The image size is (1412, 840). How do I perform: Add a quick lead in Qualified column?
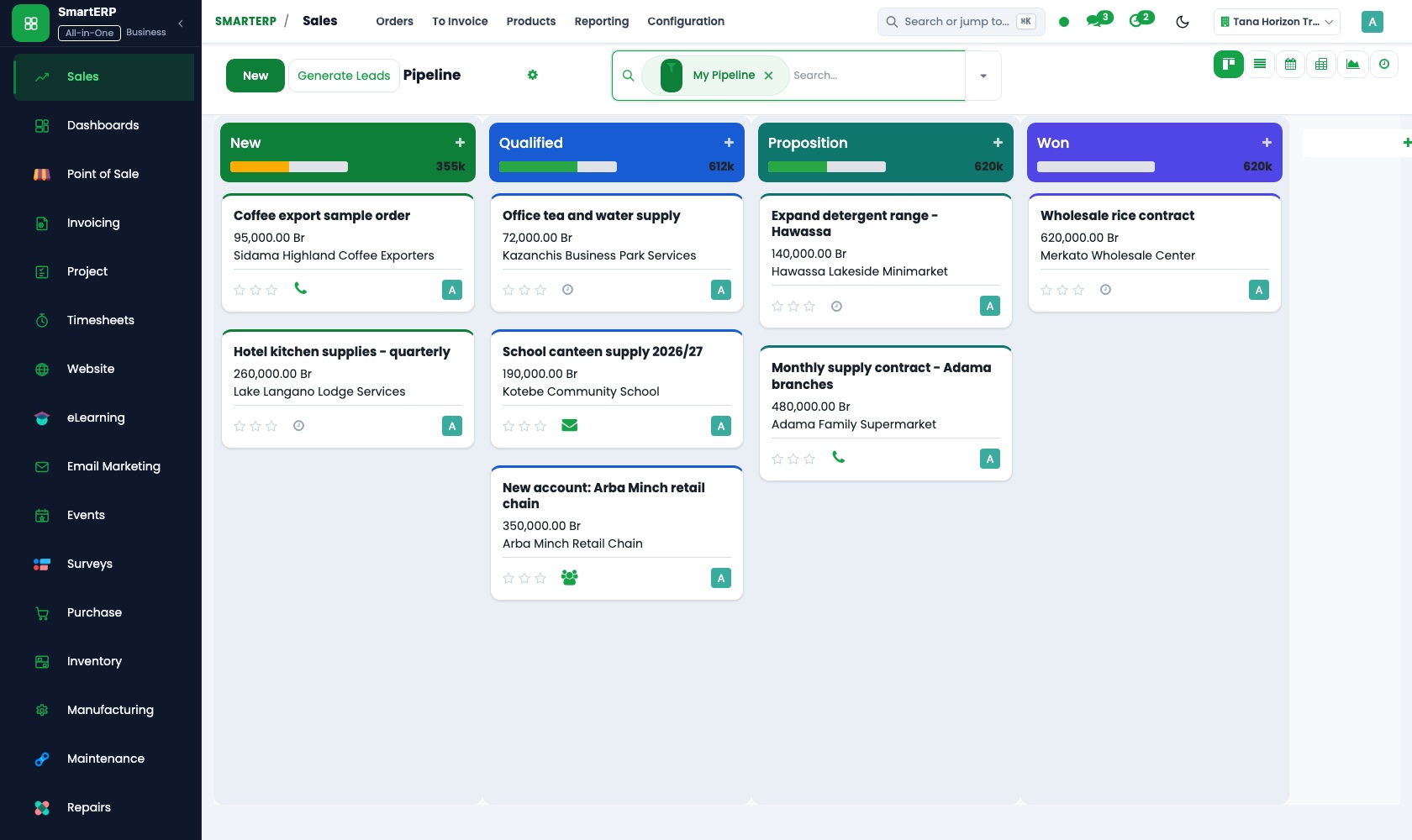tap(729, 143)
